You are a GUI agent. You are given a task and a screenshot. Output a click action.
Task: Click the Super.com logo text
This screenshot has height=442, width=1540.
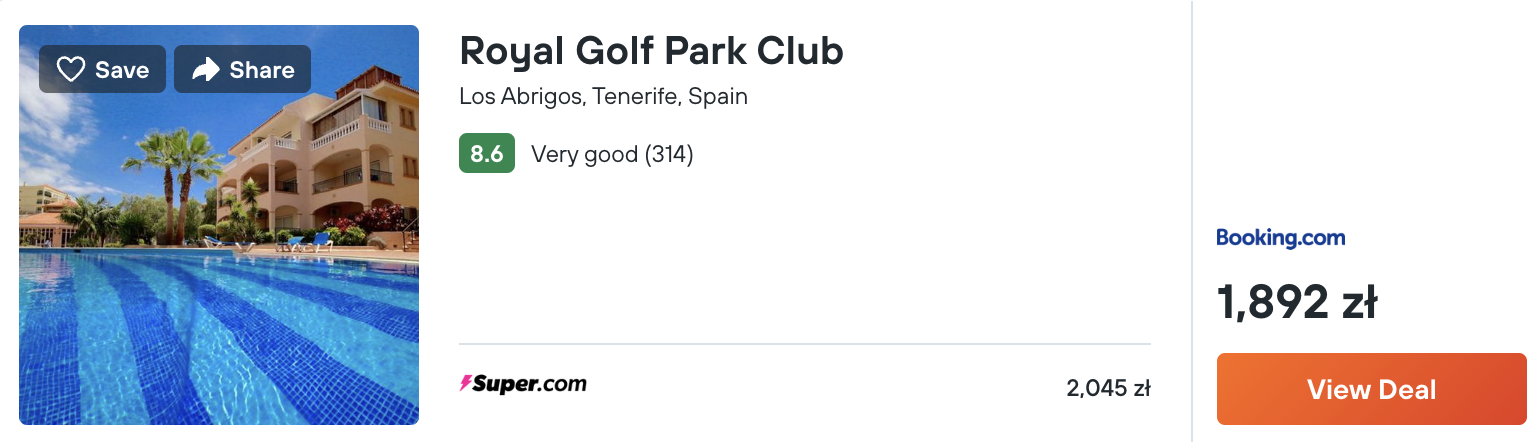529,383
